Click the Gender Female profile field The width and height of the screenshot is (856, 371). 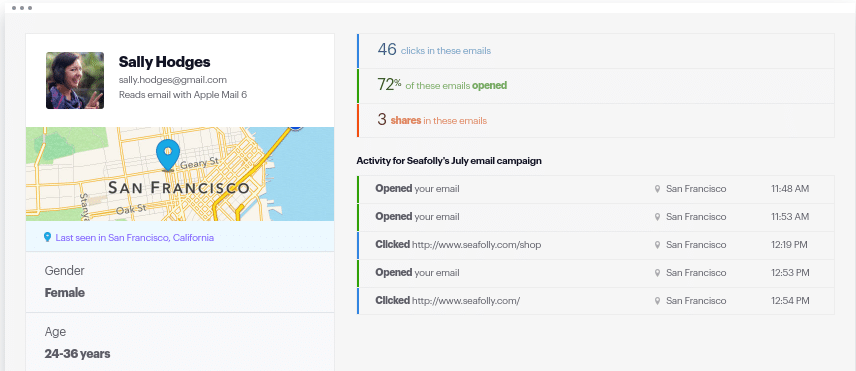coord(180,282)
